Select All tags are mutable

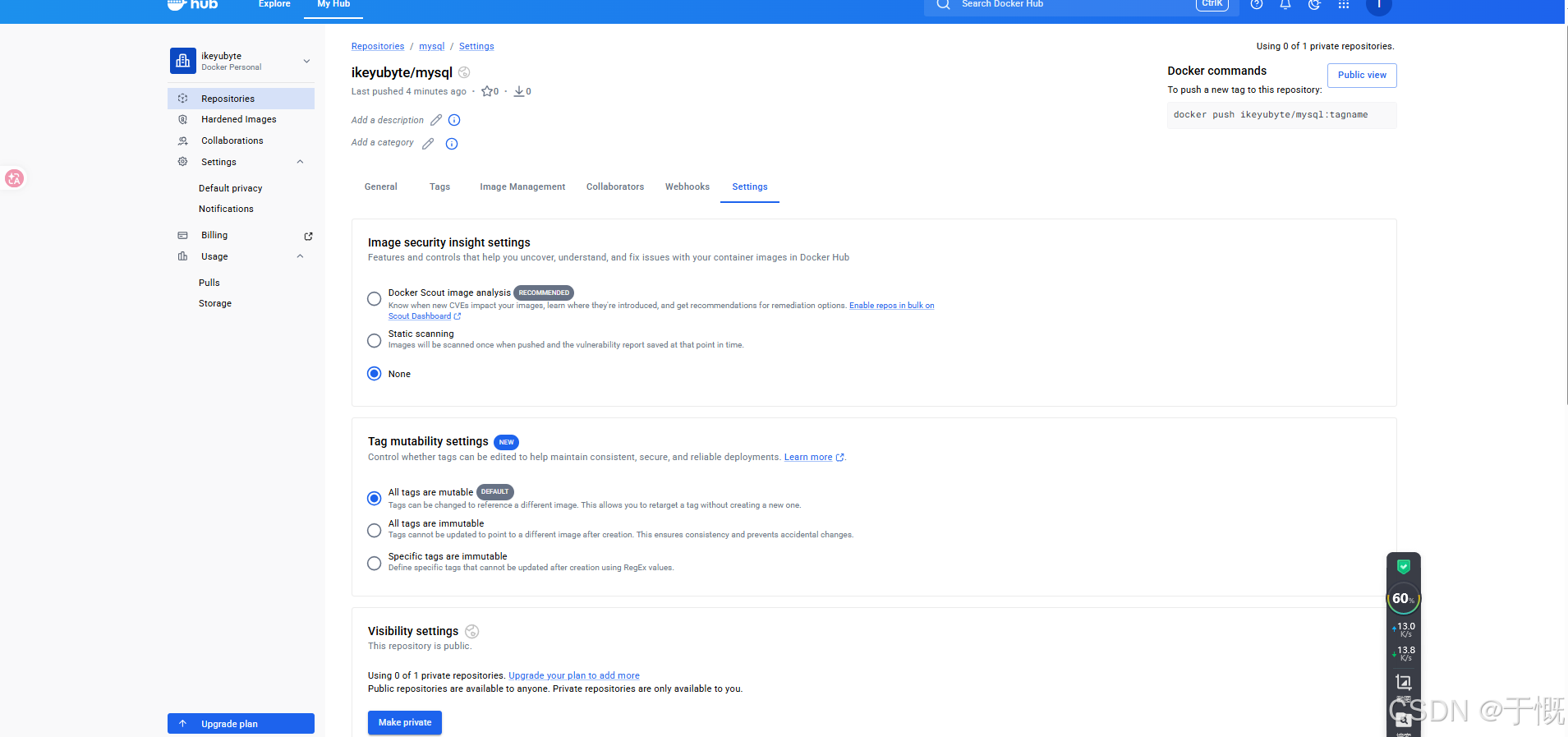[374, 498]
